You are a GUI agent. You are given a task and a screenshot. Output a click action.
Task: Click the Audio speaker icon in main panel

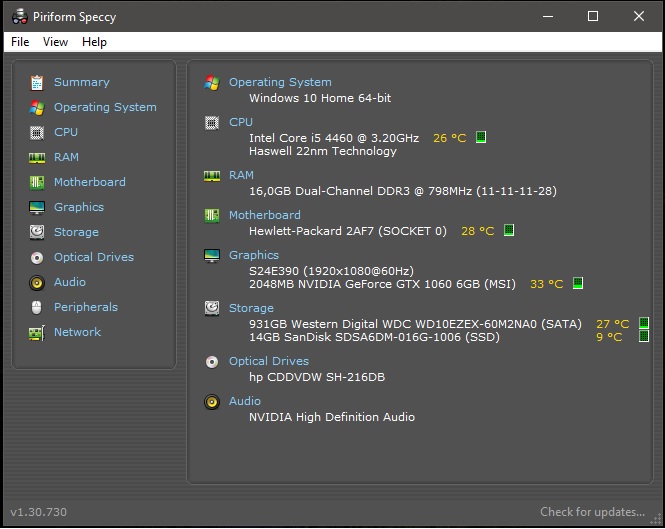(212, 402)
